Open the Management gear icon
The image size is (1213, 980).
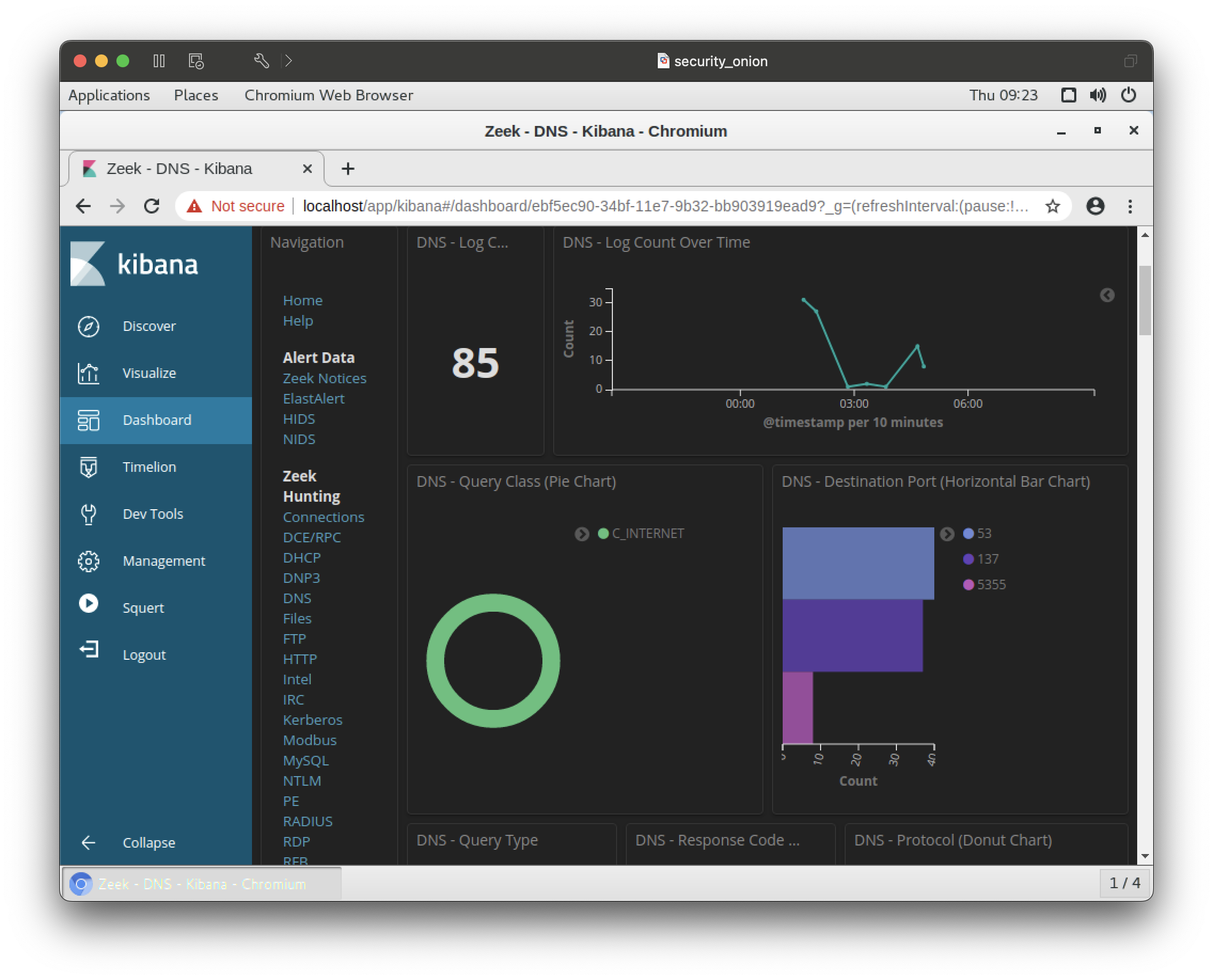pyautogui.click(x=89, y=560)
